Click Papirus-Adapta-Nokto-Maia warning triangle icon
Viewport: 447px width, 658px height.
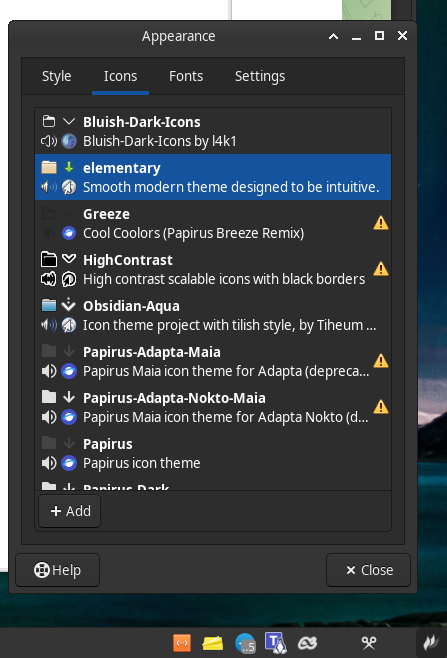pyautogui.click(x=381, y=407)
